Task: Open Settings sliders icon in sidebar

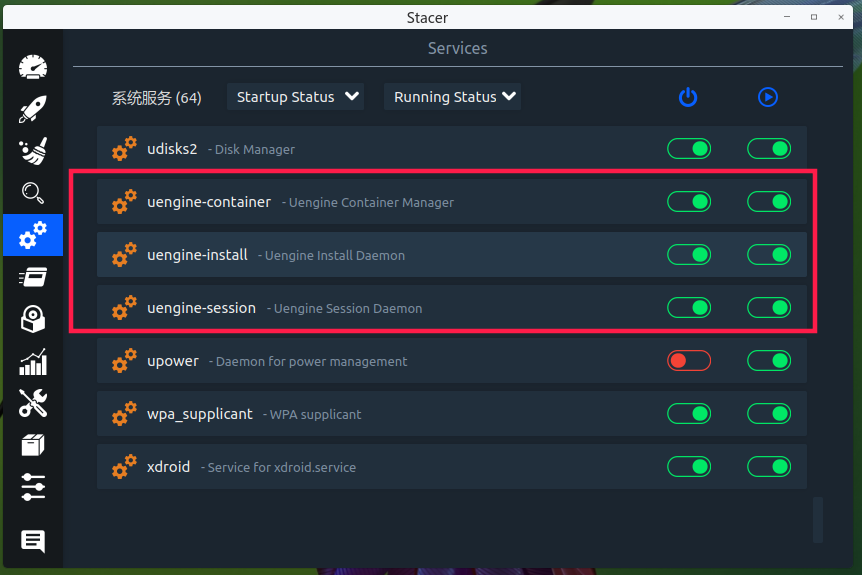Action: [x=33, y=487]
